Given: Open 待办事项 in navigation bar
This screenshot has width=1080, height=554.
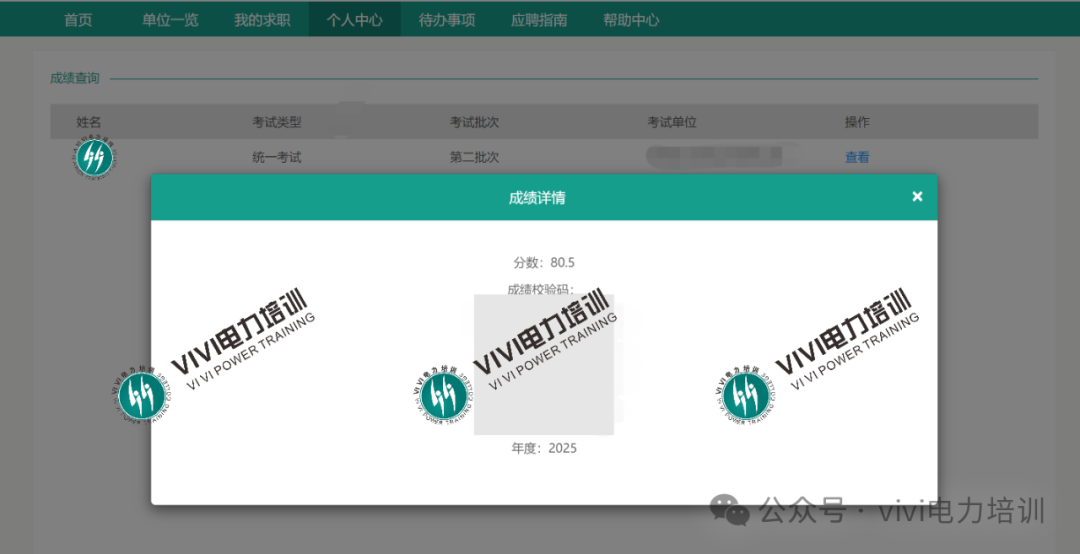Looking at the screenshot, I should (x=446, y=20).
